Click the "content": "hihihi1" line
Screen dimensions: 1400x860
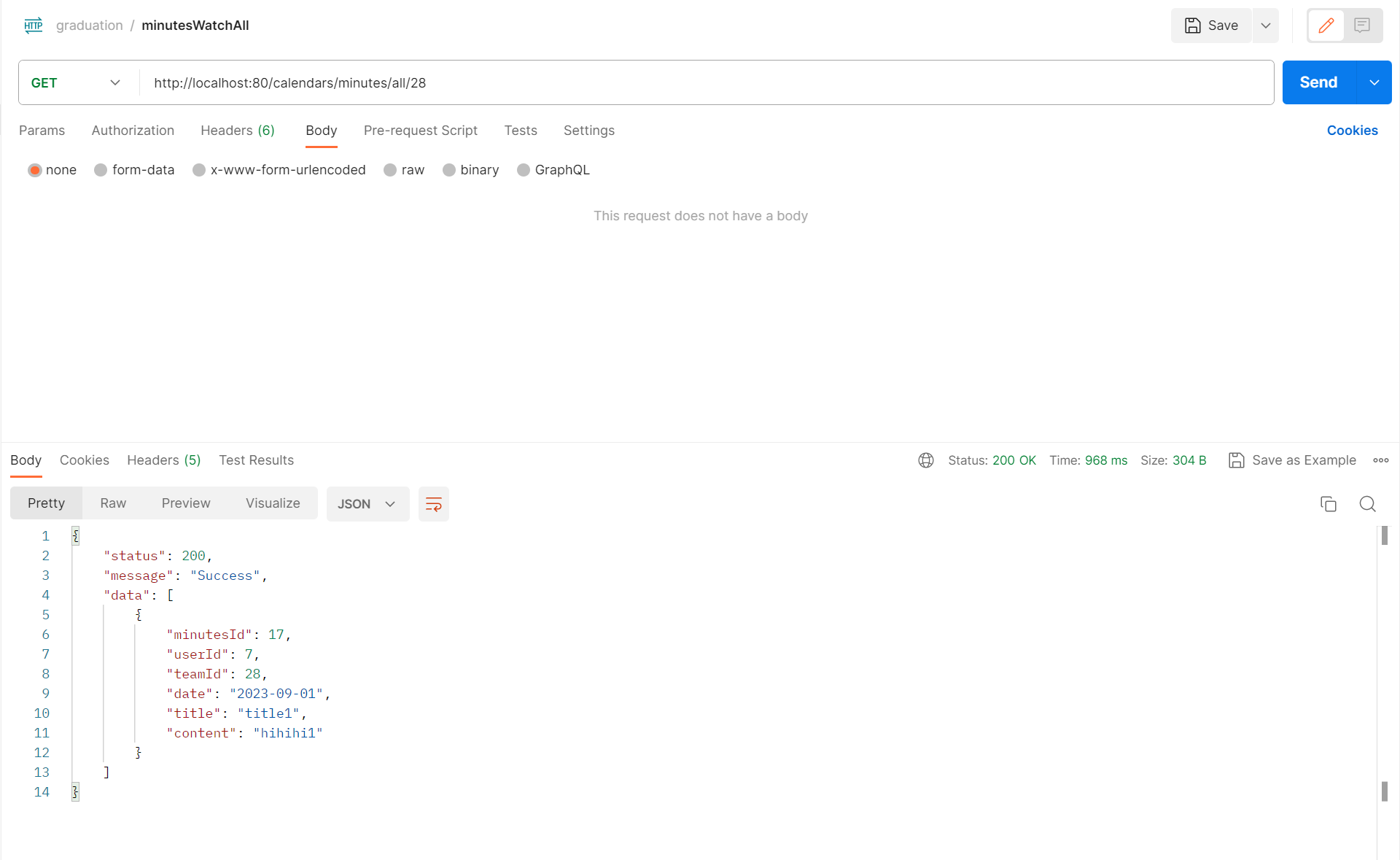[244, 733]
